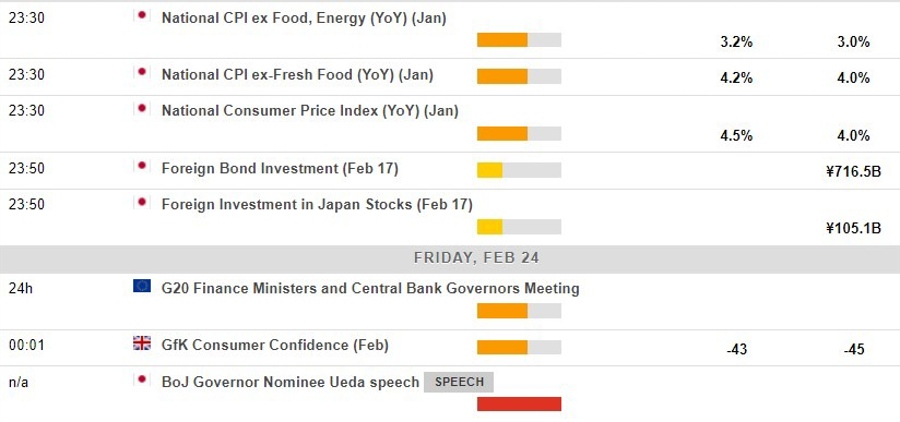Click Japan flag beside National Consumer Price Index
The width and height of the screenshot is (900, 422).
click(141, 110)
